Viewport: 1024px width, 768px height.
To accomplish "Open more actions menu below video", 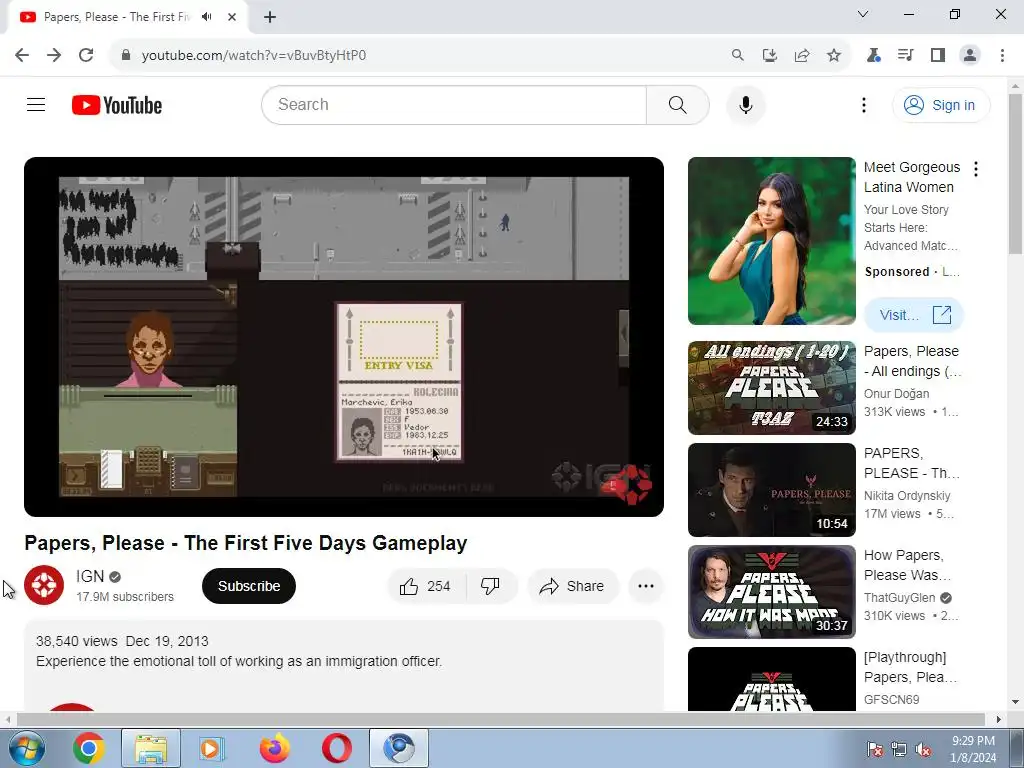I will tap(646, 586).
